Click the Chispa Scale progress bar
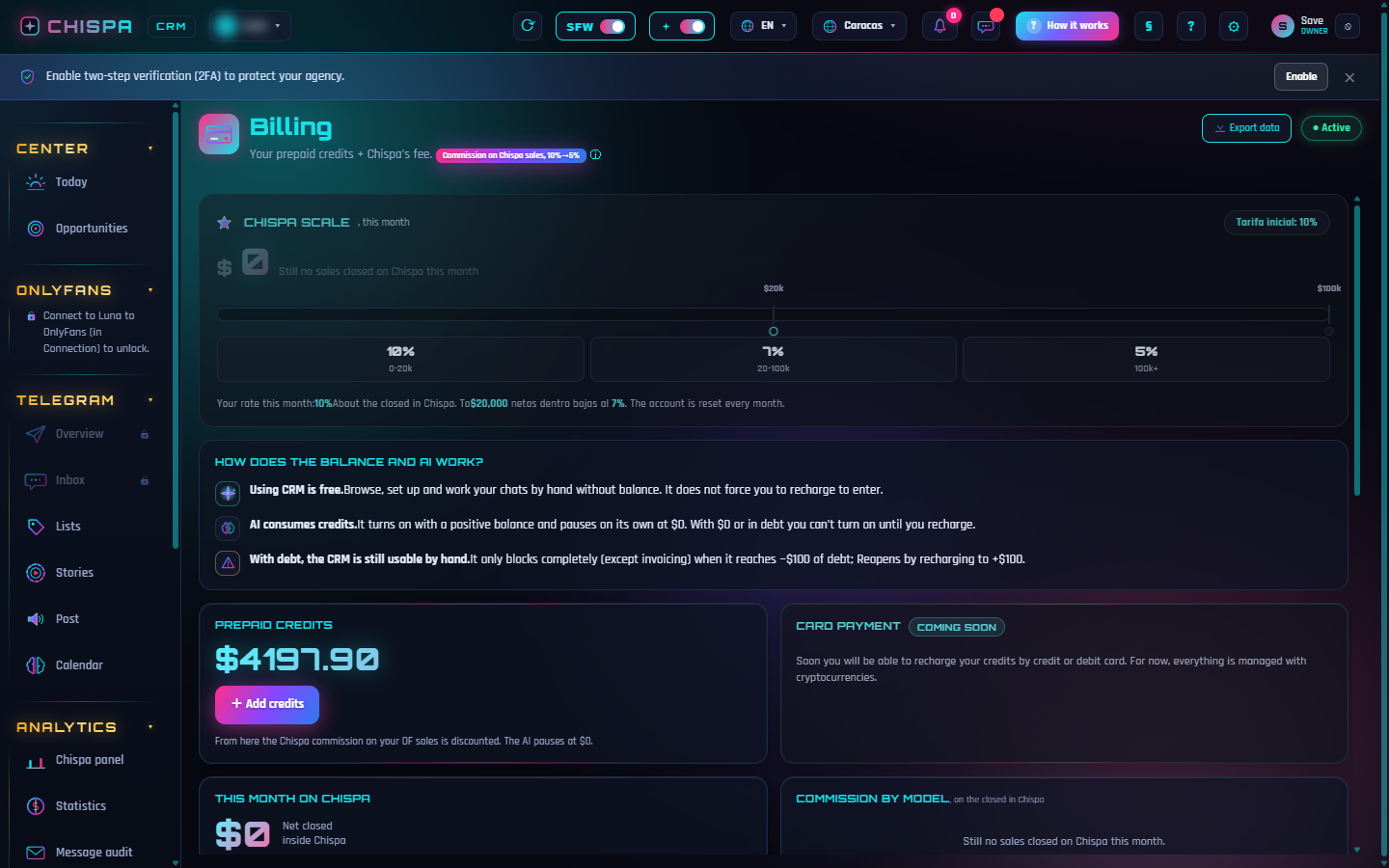This screenshot has width=1389, height=868. coord(773,314)
